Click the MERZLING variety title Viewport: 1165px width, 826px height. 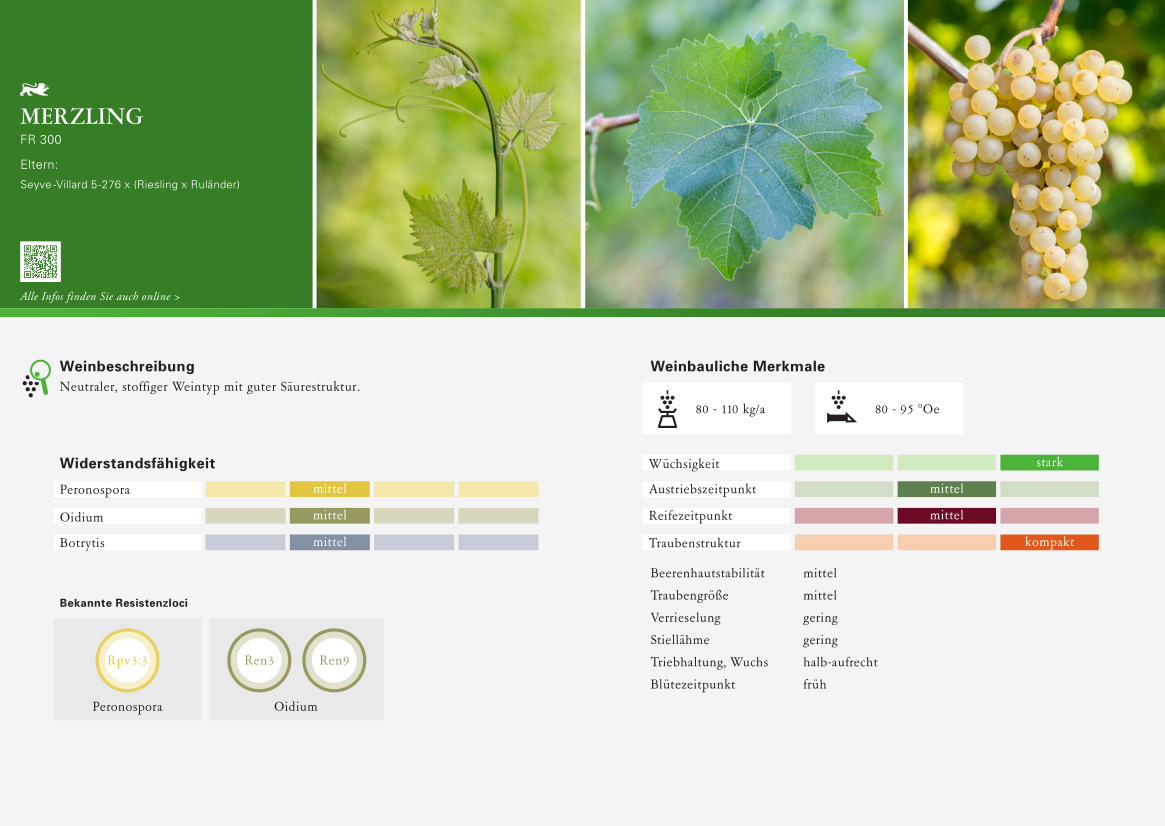point(81,116)
